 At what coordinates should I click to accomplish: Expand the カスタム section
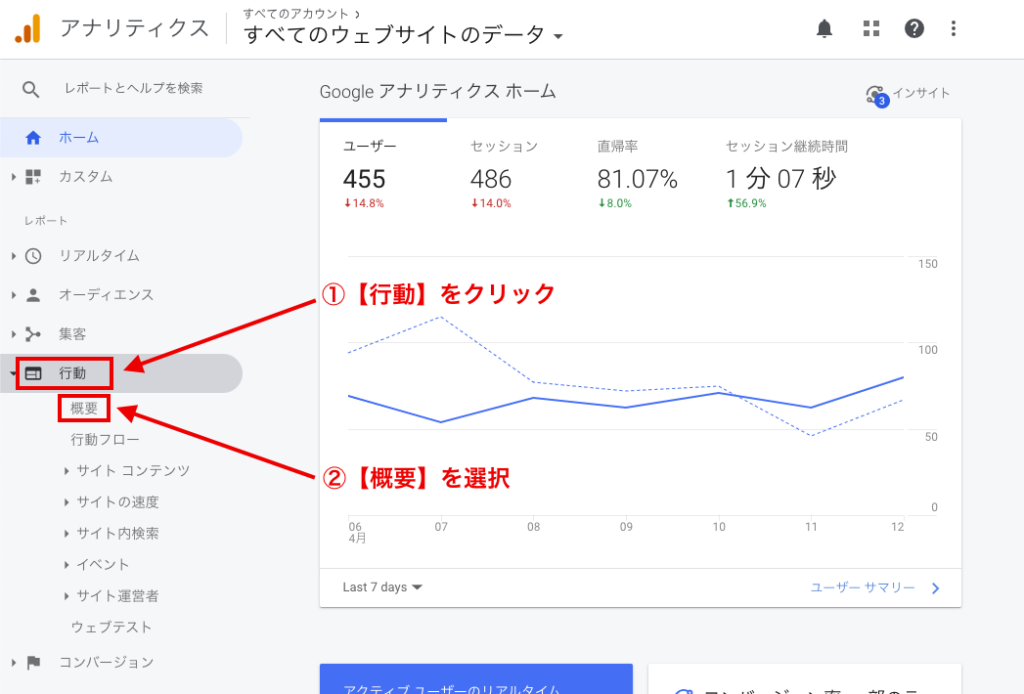point(14,177)
